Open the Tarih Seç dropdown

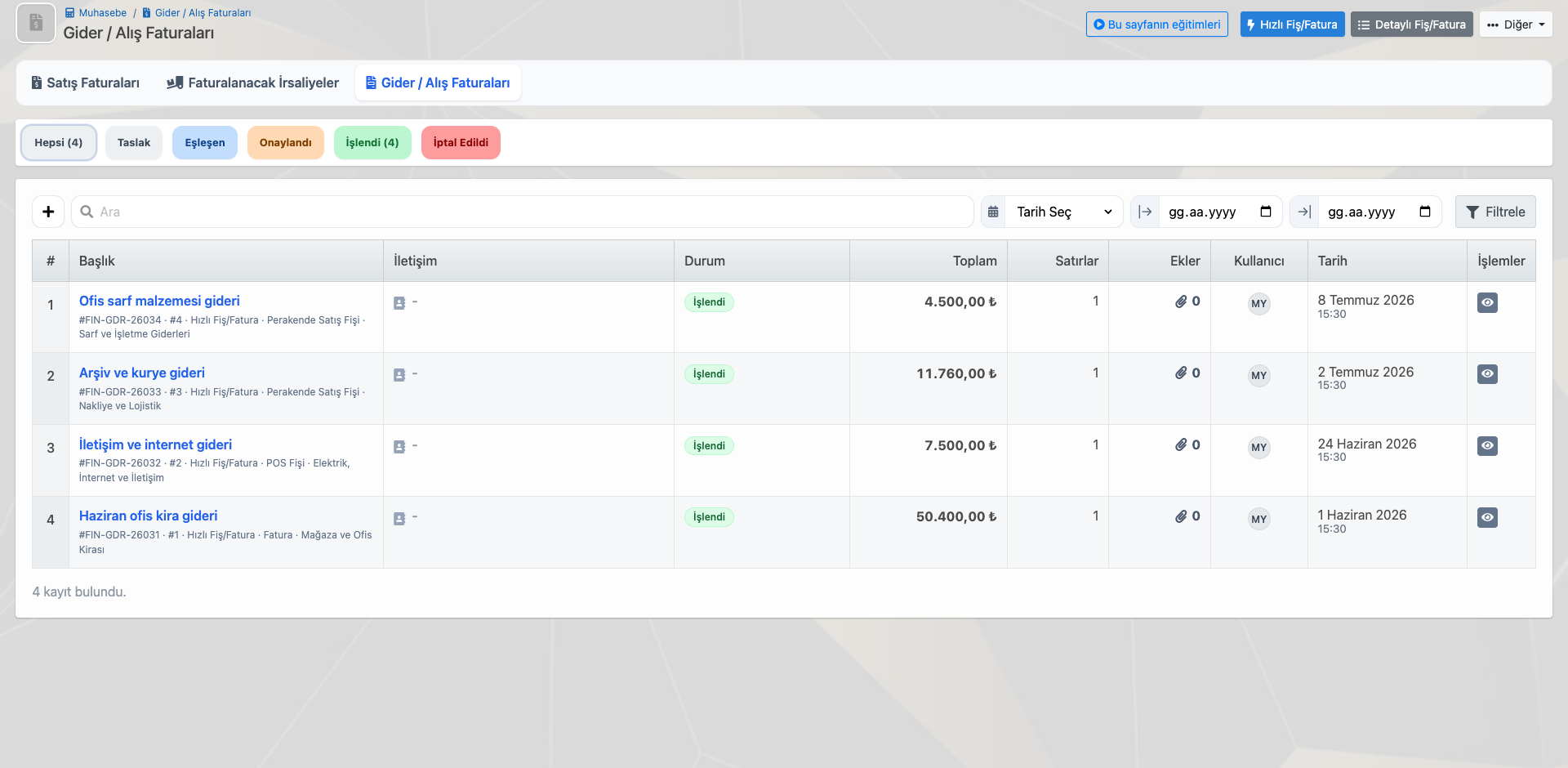[x=1064, y=212]
